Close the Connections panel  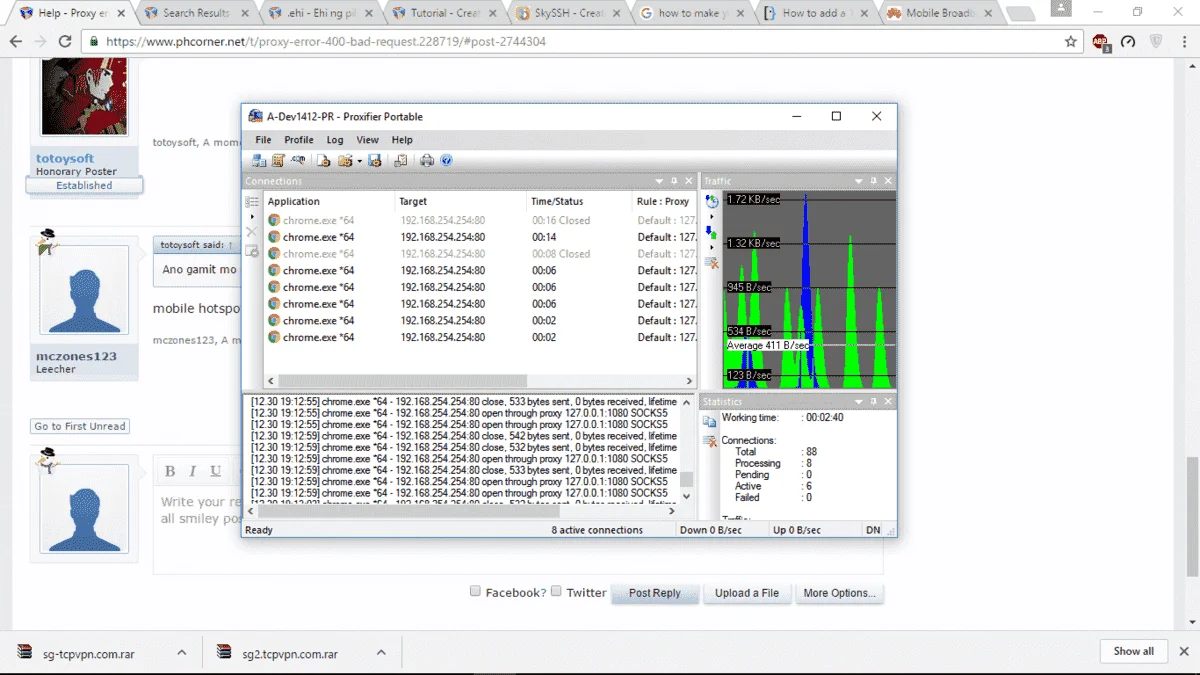coord(689,181)
